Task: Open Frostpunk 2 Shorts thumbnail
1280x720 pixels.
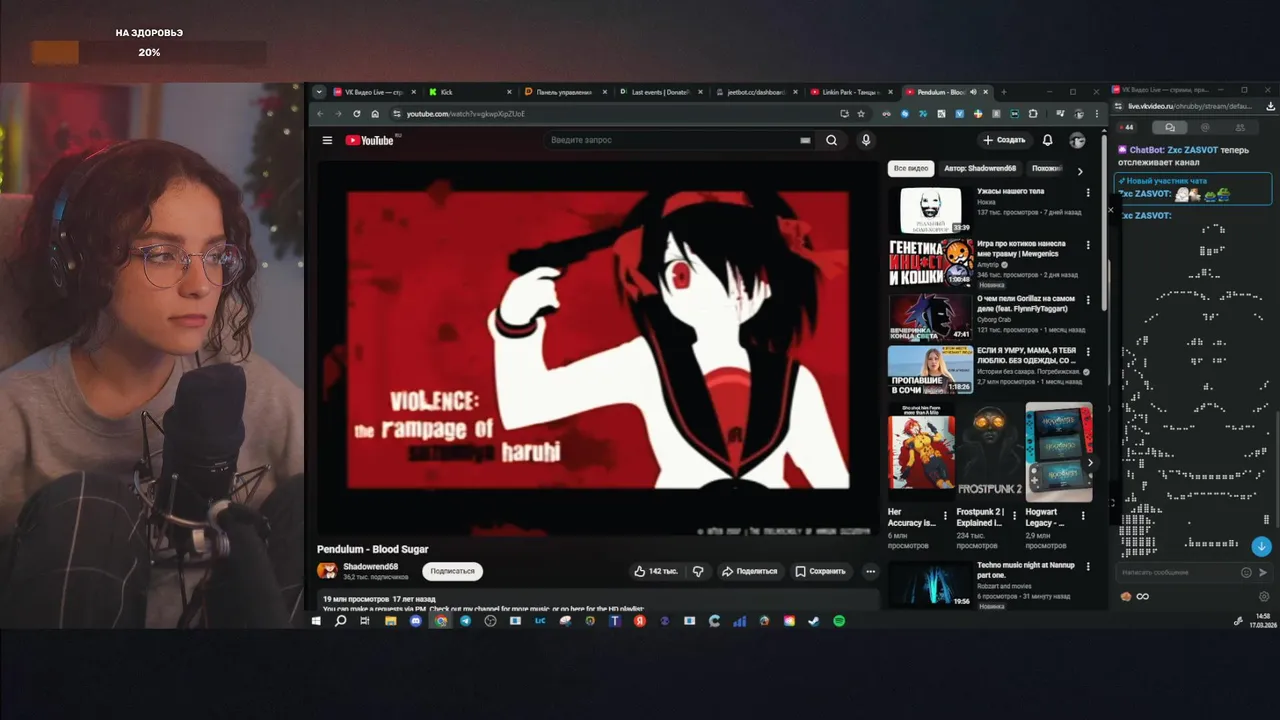Action: (x=990, y=451)
